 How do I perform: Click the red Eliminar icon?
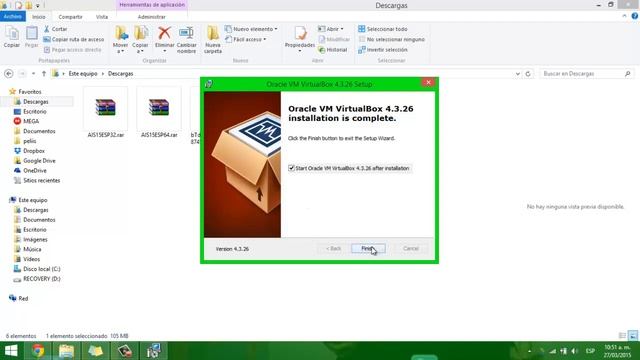(164, 33)
